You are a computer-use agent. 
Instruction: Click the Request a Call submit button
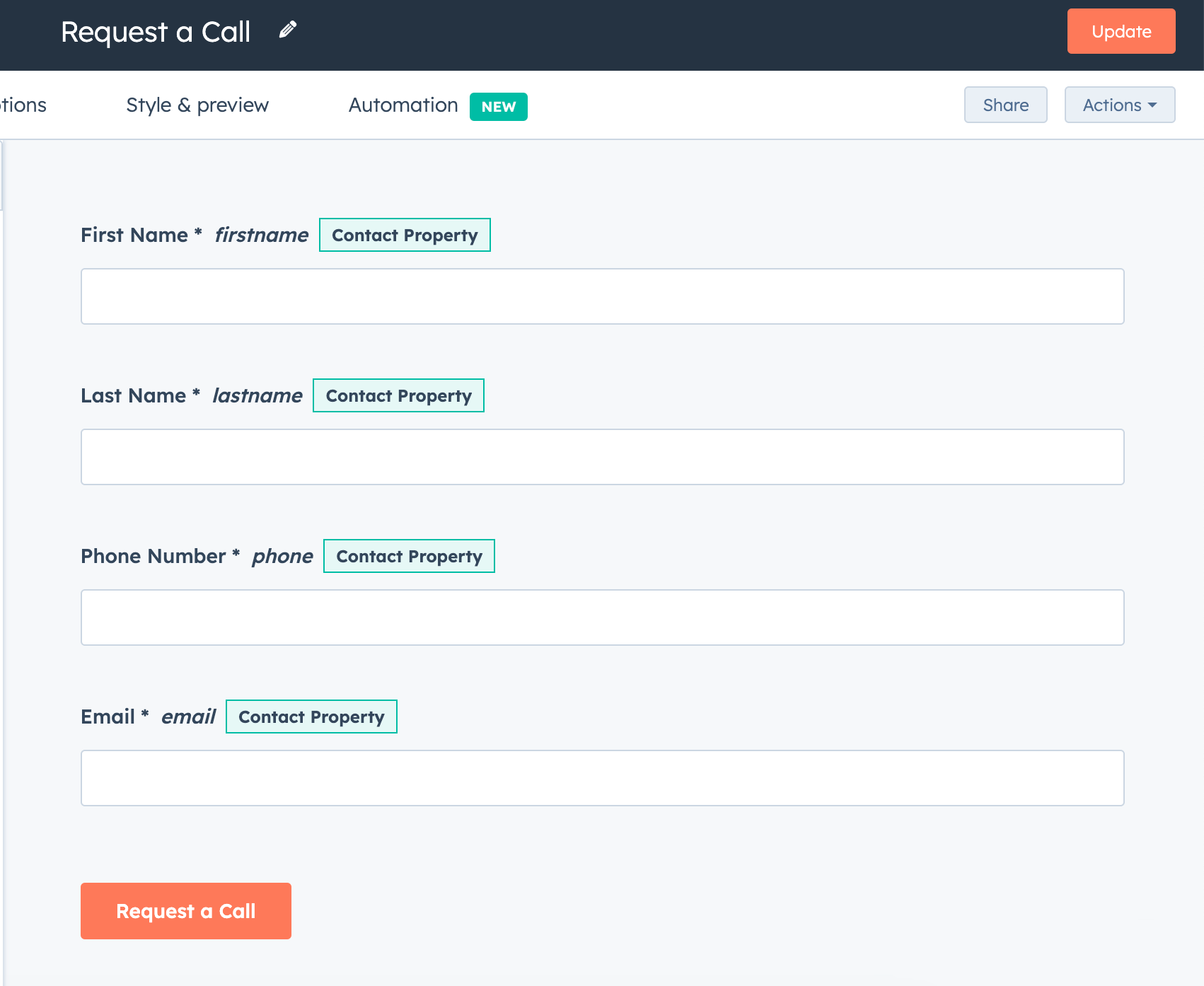pyautogui.click(x=186, y=911)
